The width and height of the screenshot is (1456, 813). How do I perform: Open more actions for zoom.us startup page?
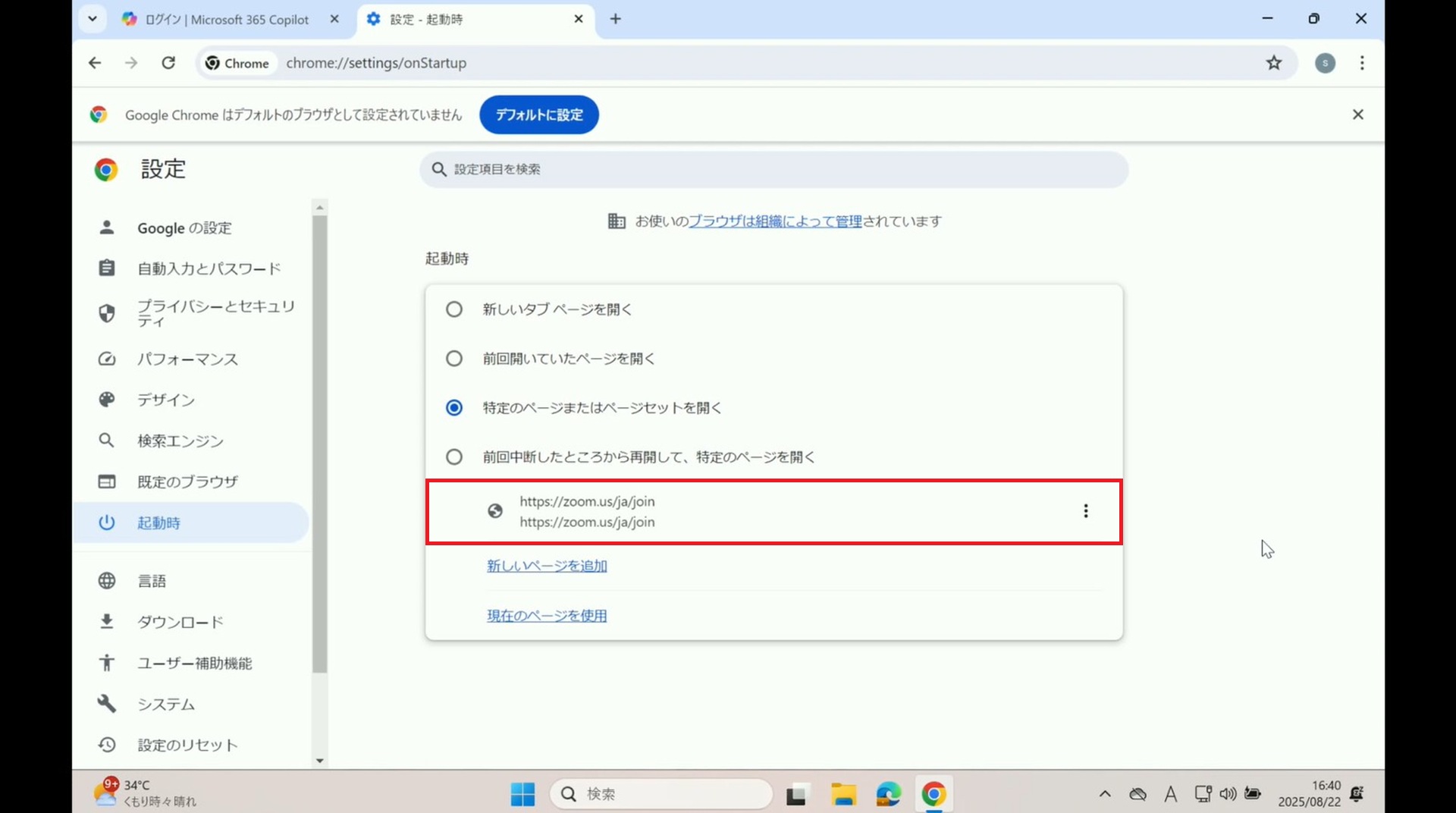coord(1085,511)
